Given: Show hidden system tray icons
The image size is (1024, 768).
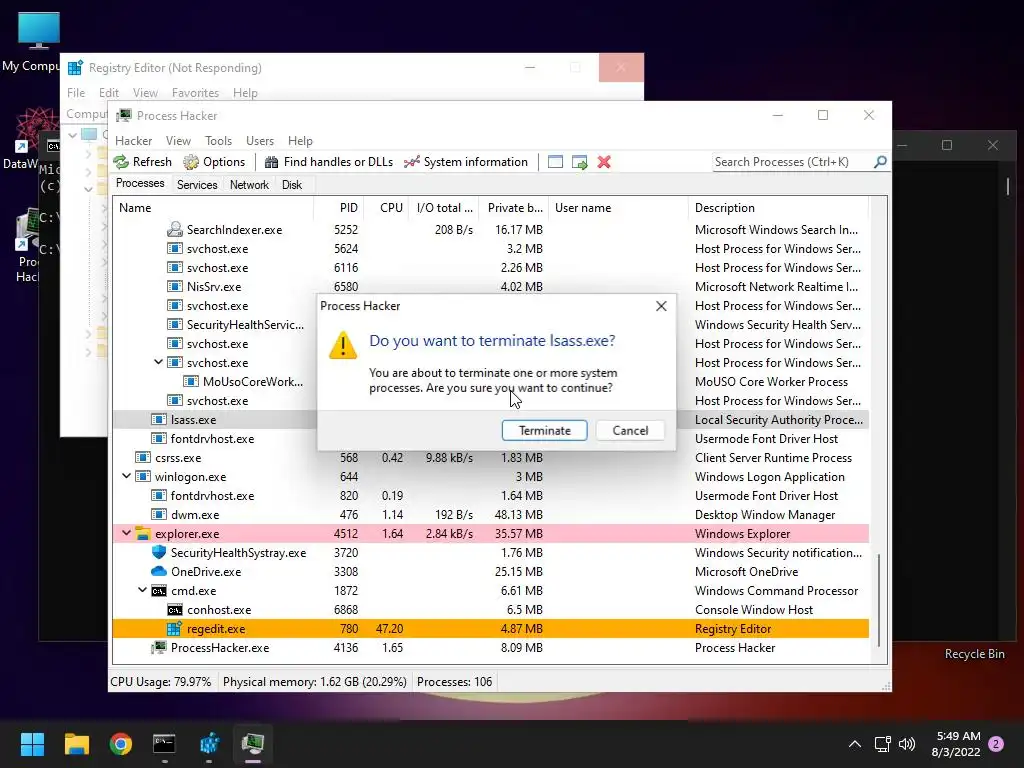Looking at the screenshot, I should [854, 744].
